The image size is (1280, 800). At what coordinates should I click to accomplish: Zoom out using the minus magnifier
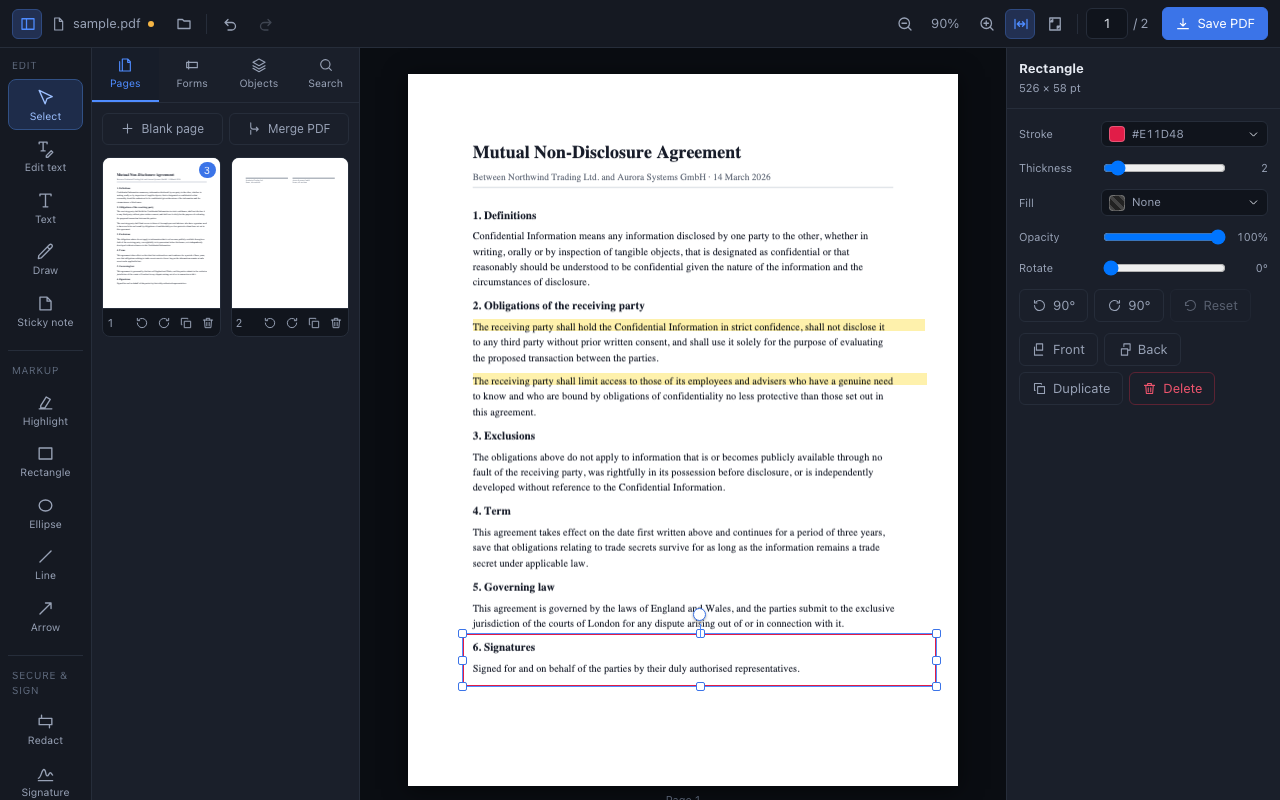click(905, 24)
